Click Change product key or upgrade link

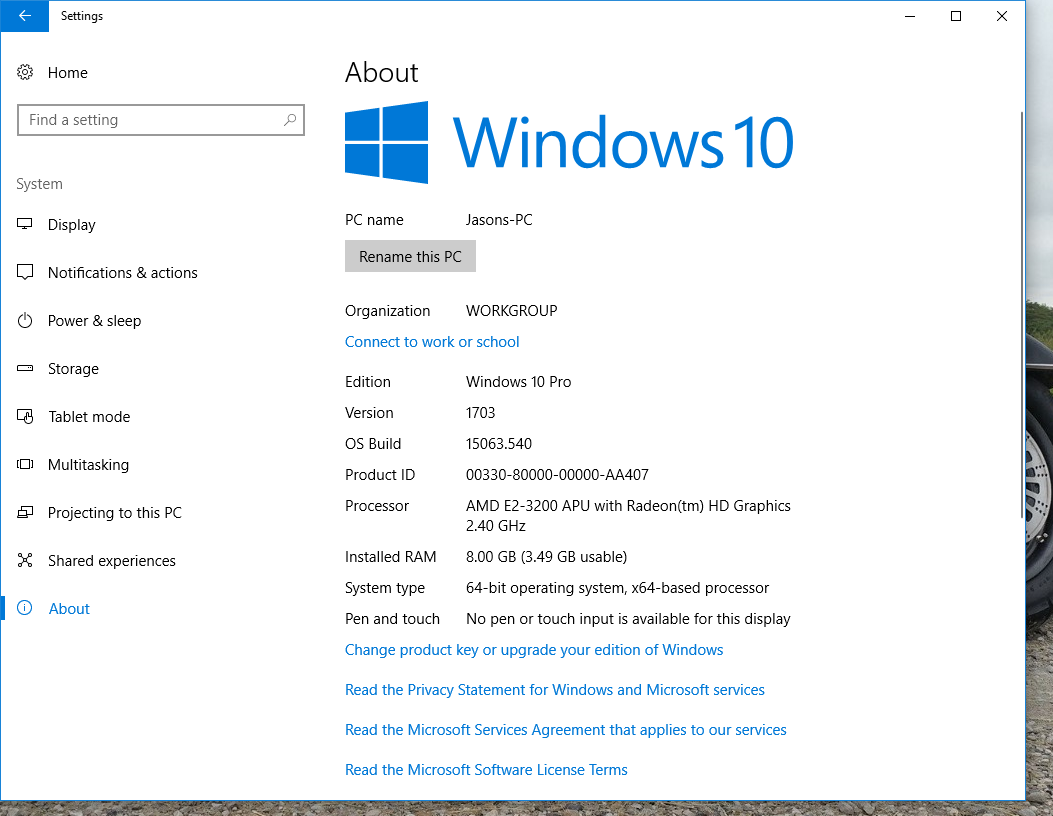pos(534,650)
